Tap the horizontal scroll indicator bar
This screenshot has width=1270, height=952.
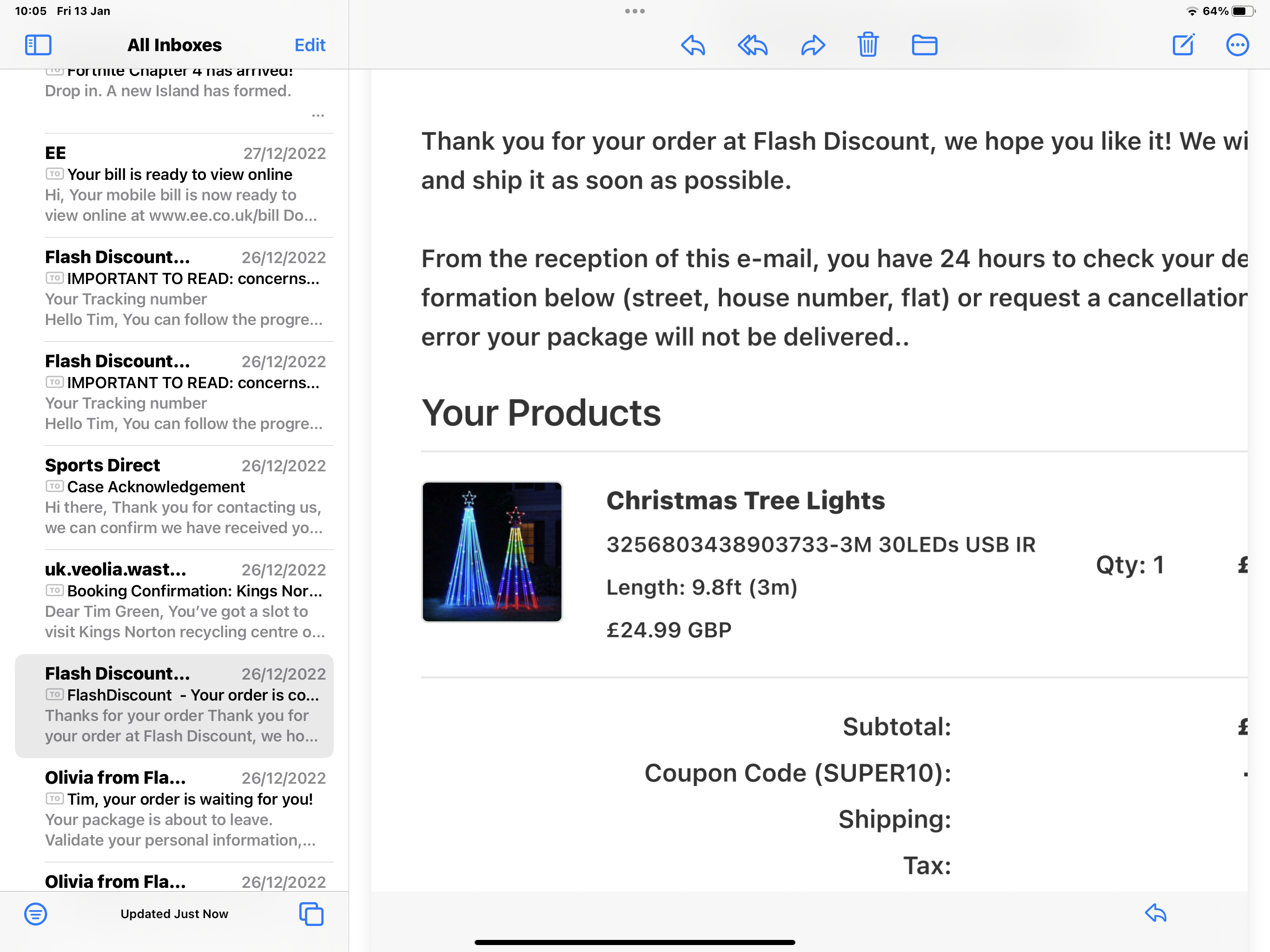coord(635,942)
